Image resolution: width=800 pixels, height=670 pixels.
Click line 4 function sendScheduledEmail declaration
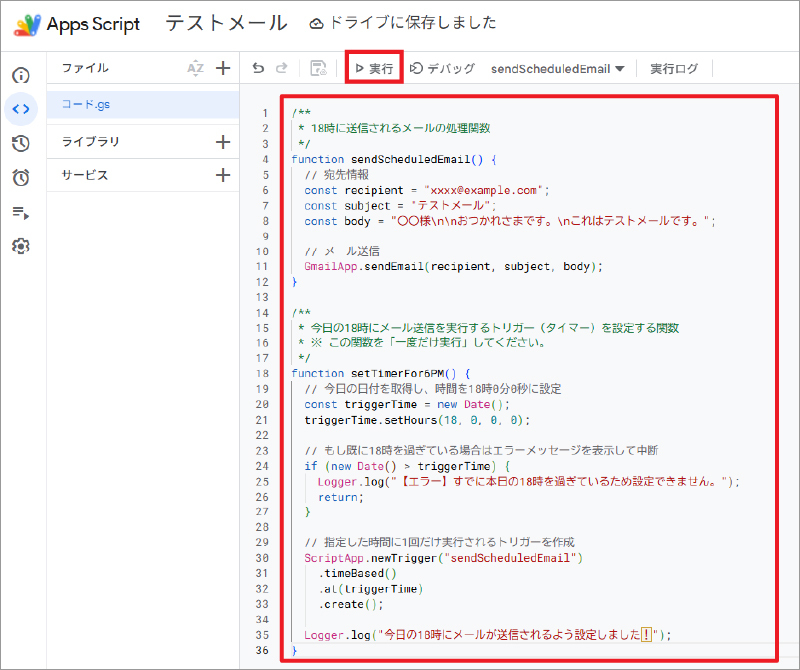tap(393, 159)
